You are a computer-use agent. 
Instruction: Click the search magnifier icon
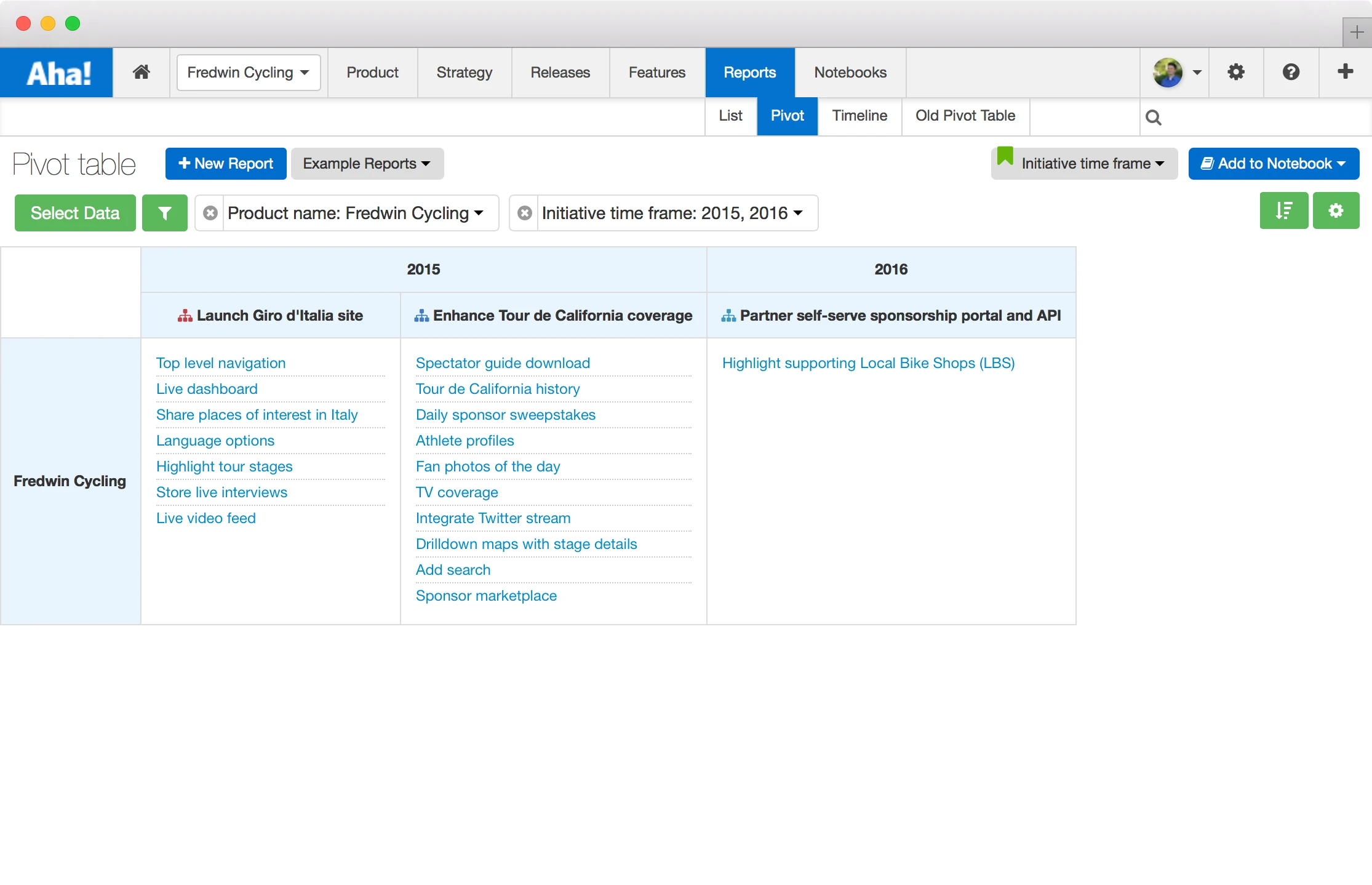pos(1154,117)
